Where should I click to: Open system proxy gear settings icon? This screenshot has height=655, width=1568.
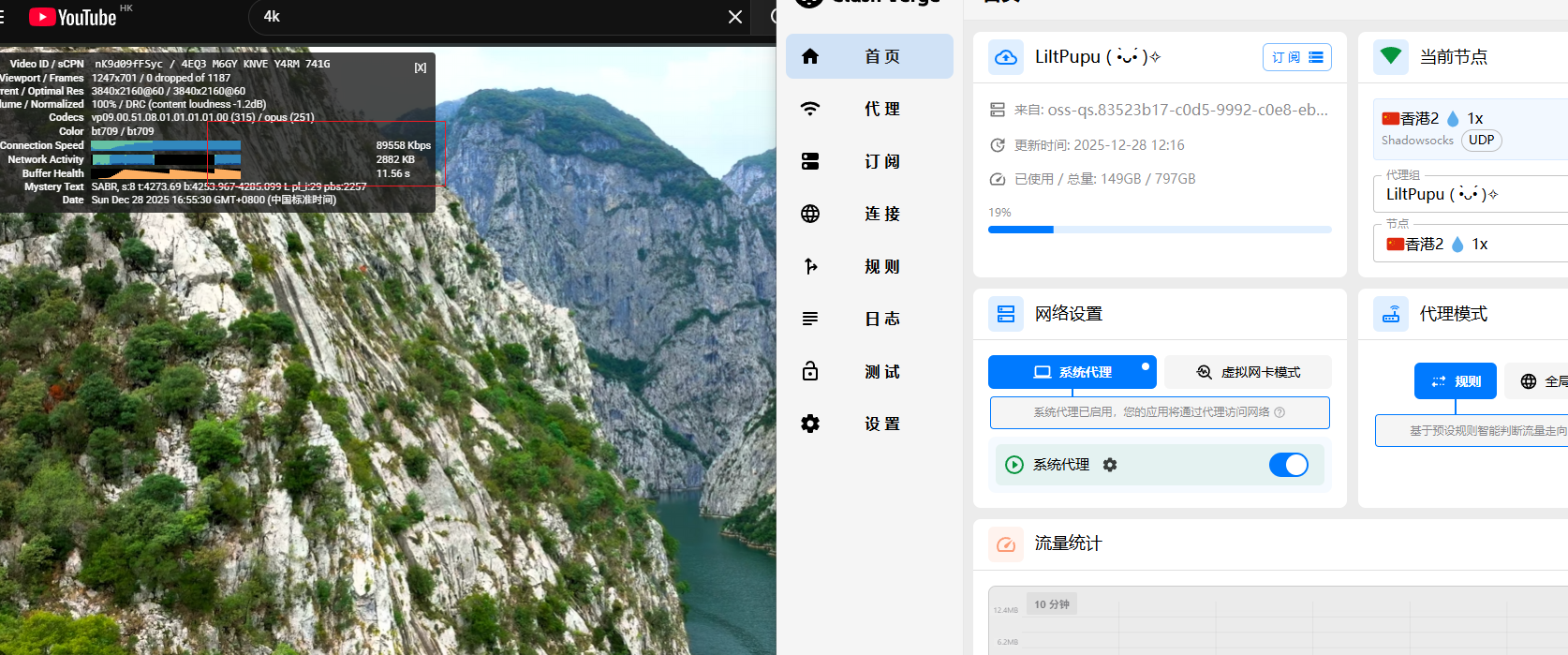1110,465
